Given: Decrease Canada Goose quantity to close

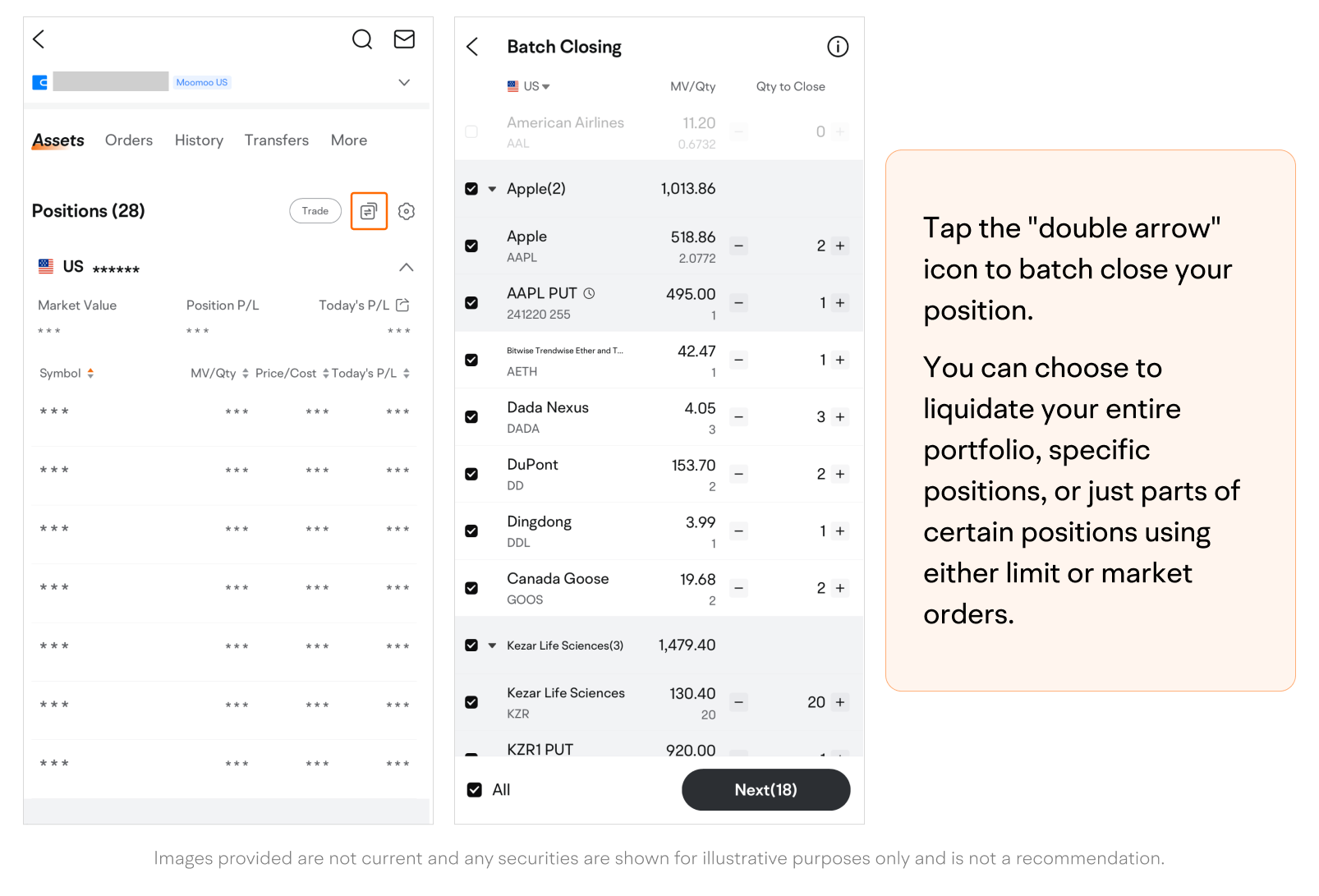Looking at the screenshot, I should tap(739, 588).
